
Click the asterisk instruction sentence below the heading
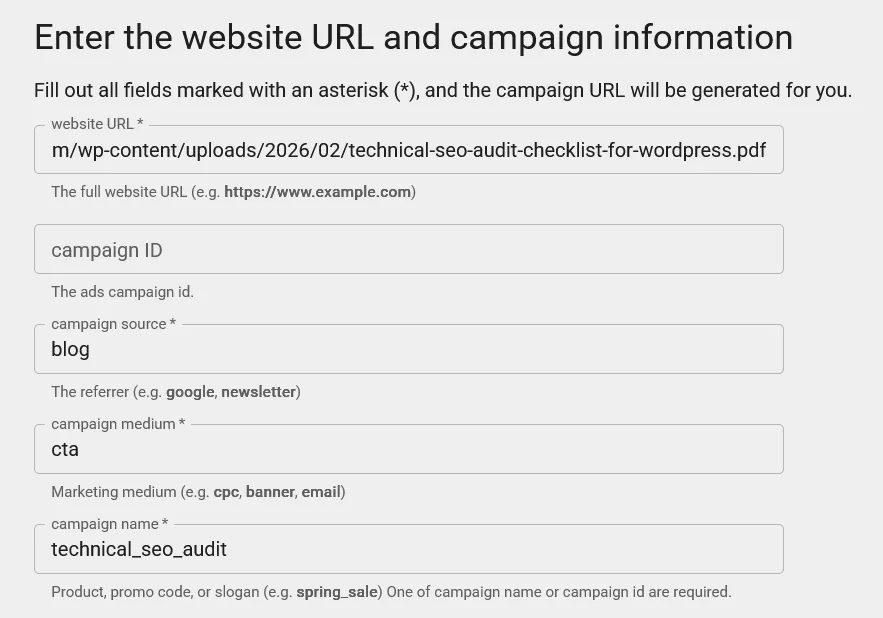[443, 90]
